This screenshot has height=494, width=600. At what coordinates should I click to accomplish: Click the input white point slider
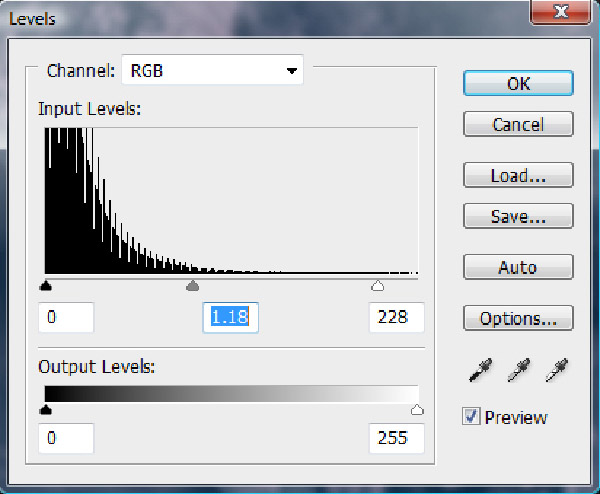tap(378, 285)
